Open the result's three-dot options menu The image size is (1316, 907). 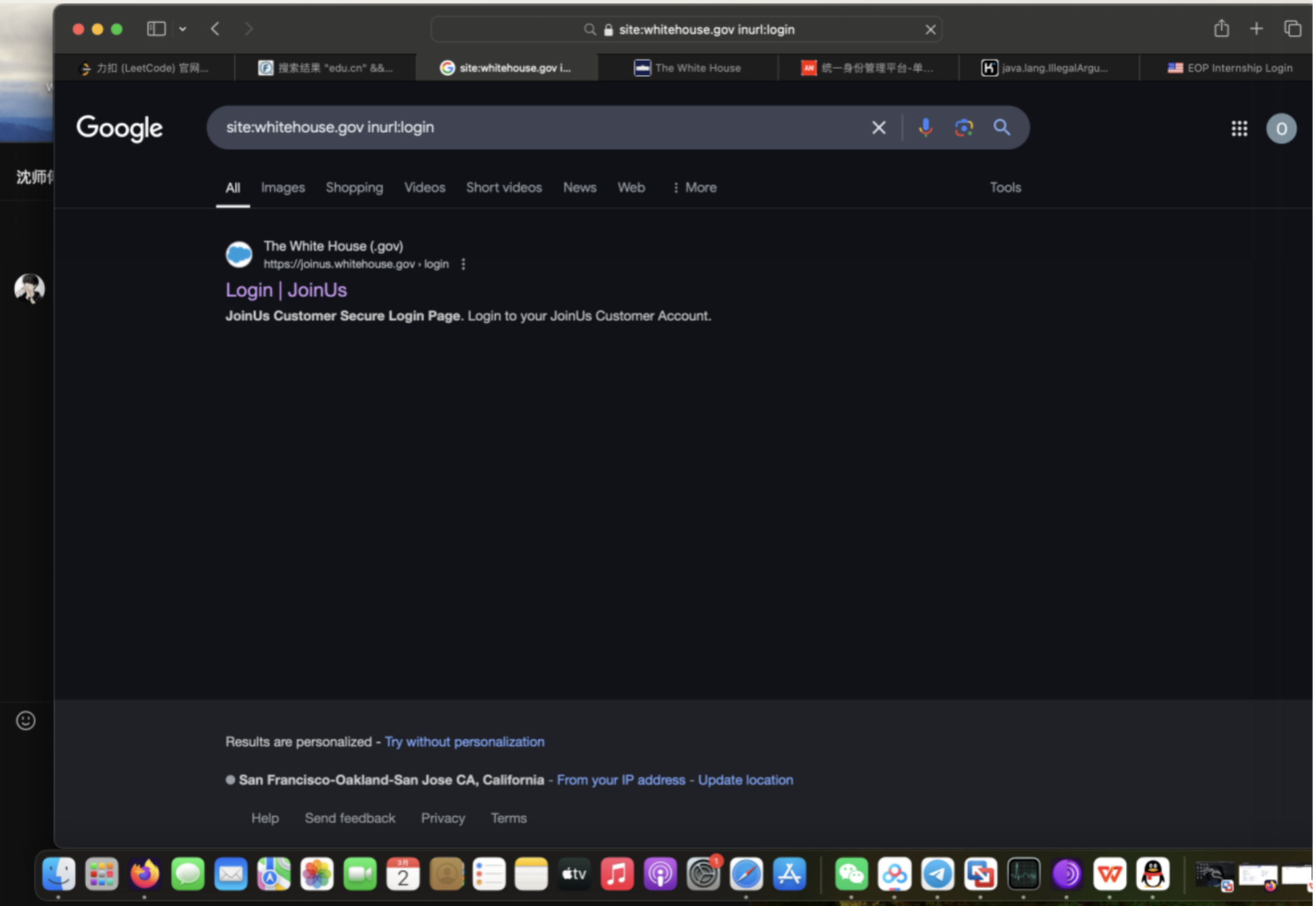pos(463,264)
